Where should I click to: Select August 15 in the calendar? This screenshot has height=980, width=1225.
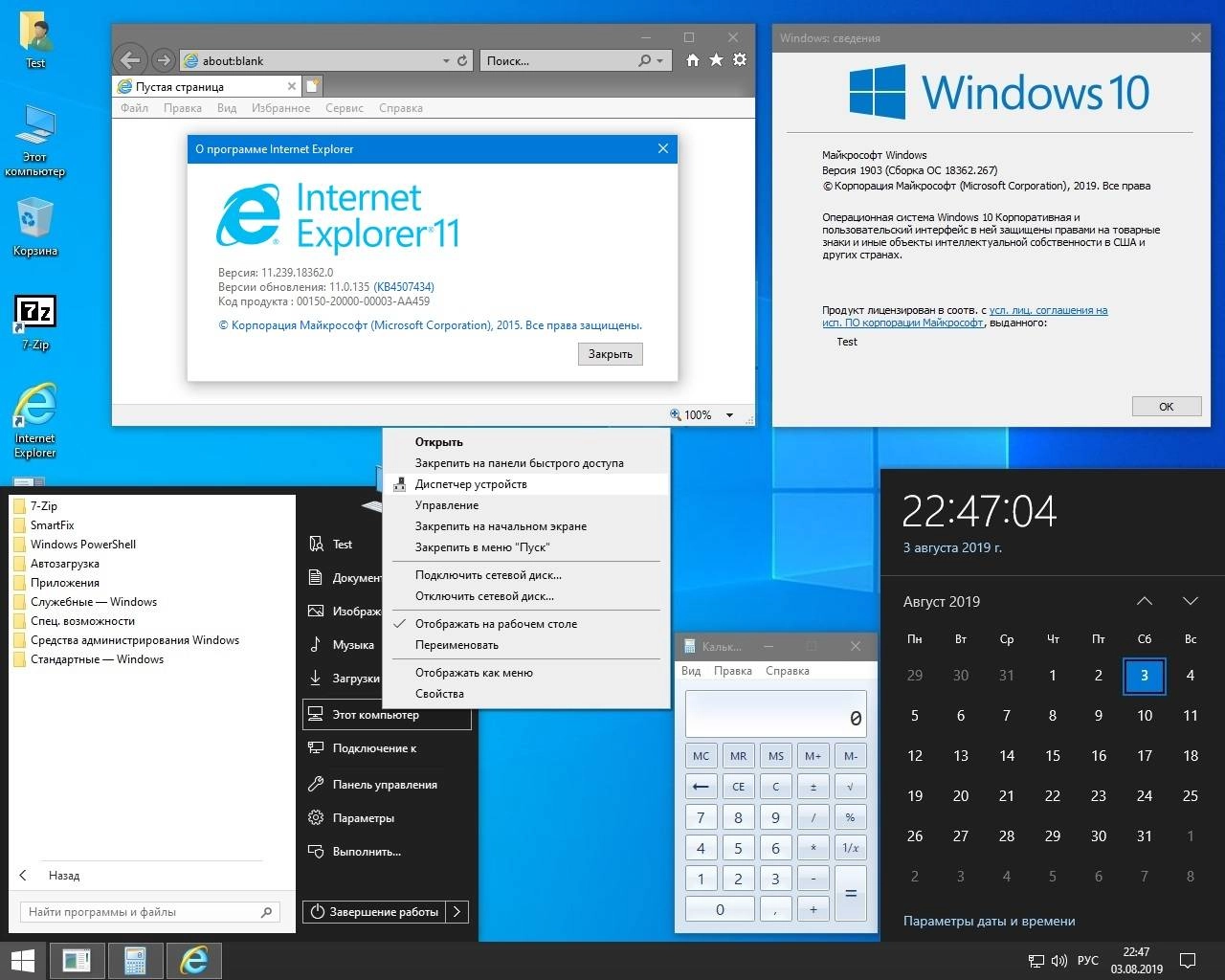1053,756
